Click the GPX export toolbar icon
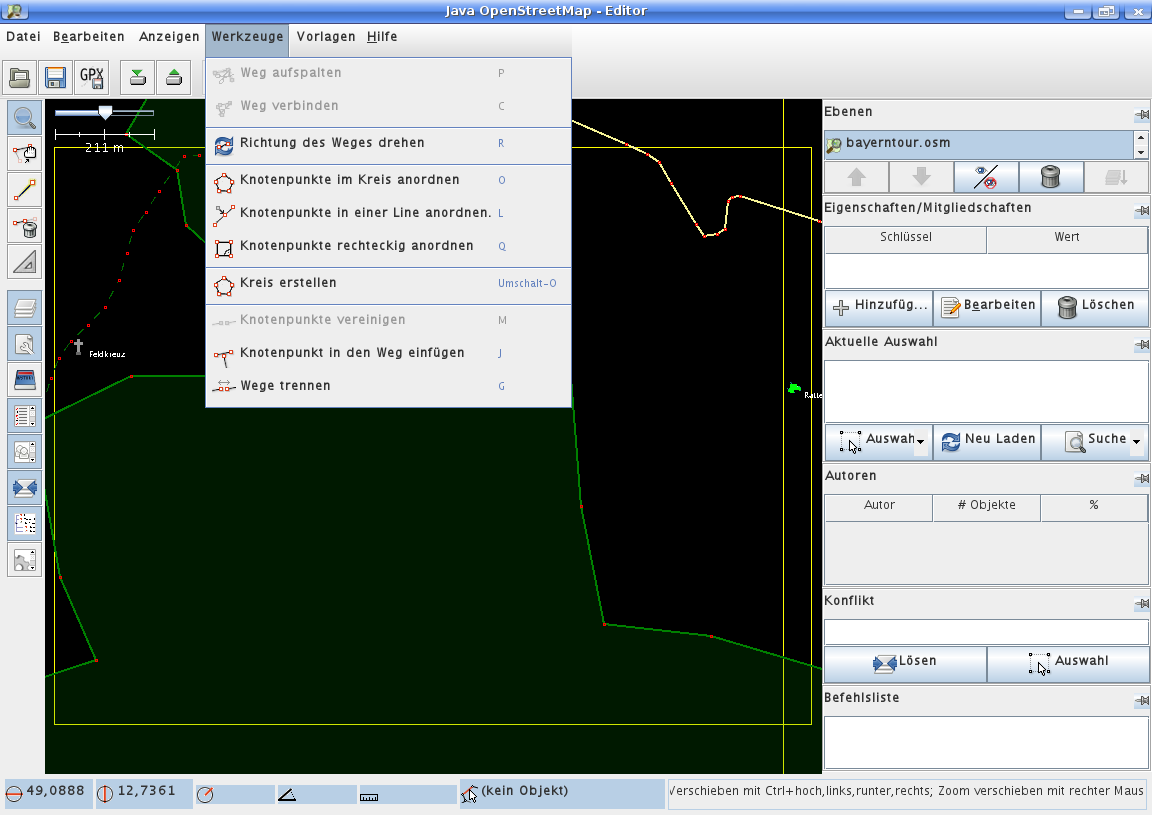This screenshot has width=1152, height=815. [92, 77]
